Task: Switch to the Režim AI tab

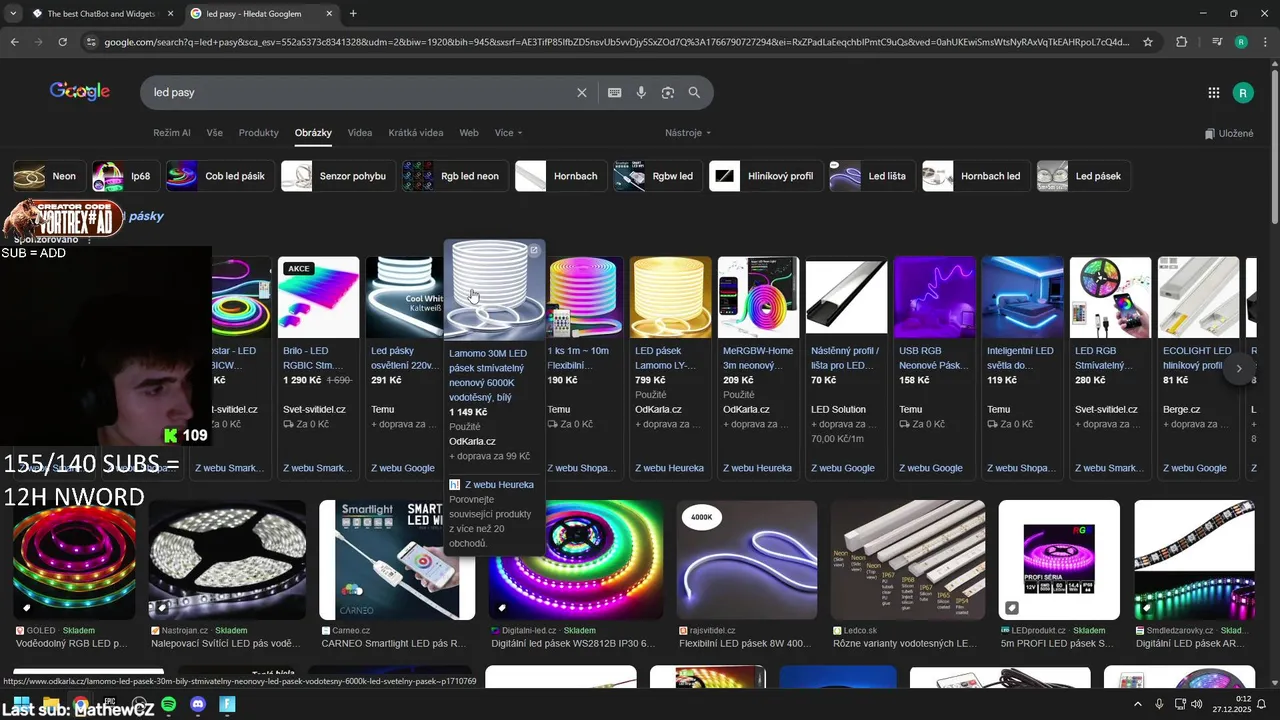Action: (x=172, y=133)
